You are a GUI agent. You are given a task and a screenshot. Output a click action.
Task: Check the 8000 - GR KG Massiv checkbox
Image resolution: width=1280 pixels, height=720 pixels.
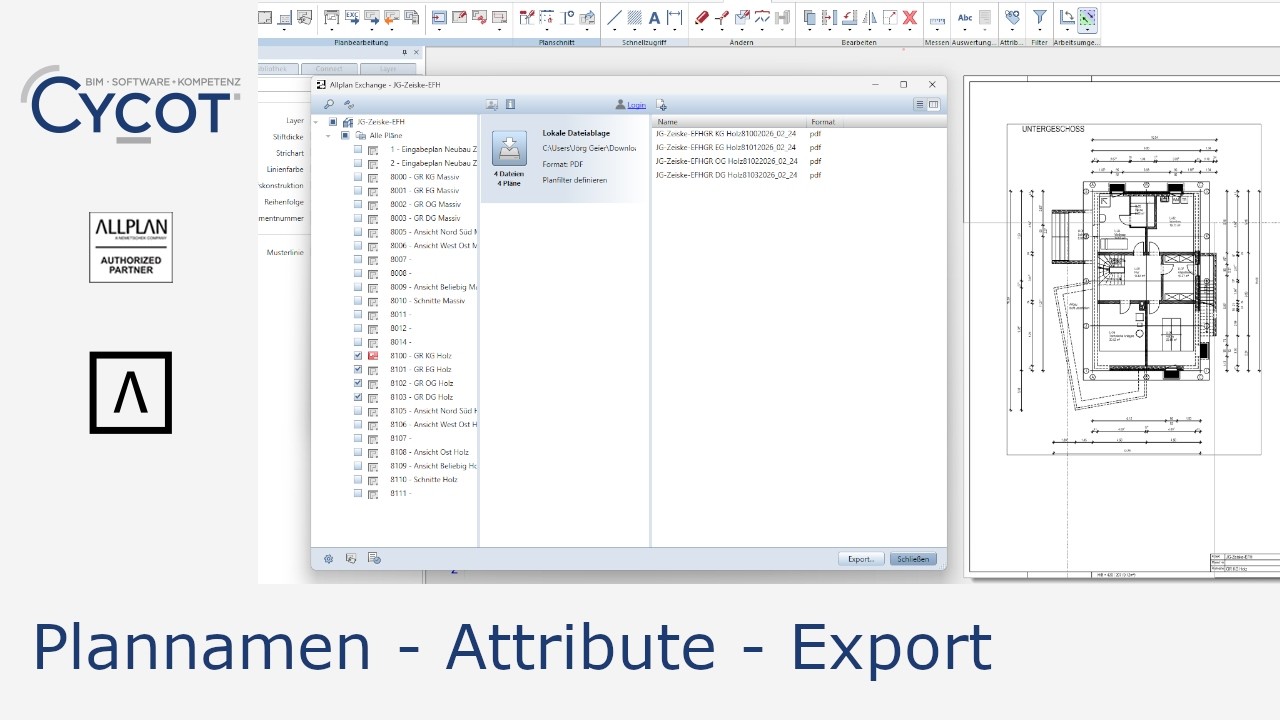point(358,177)
